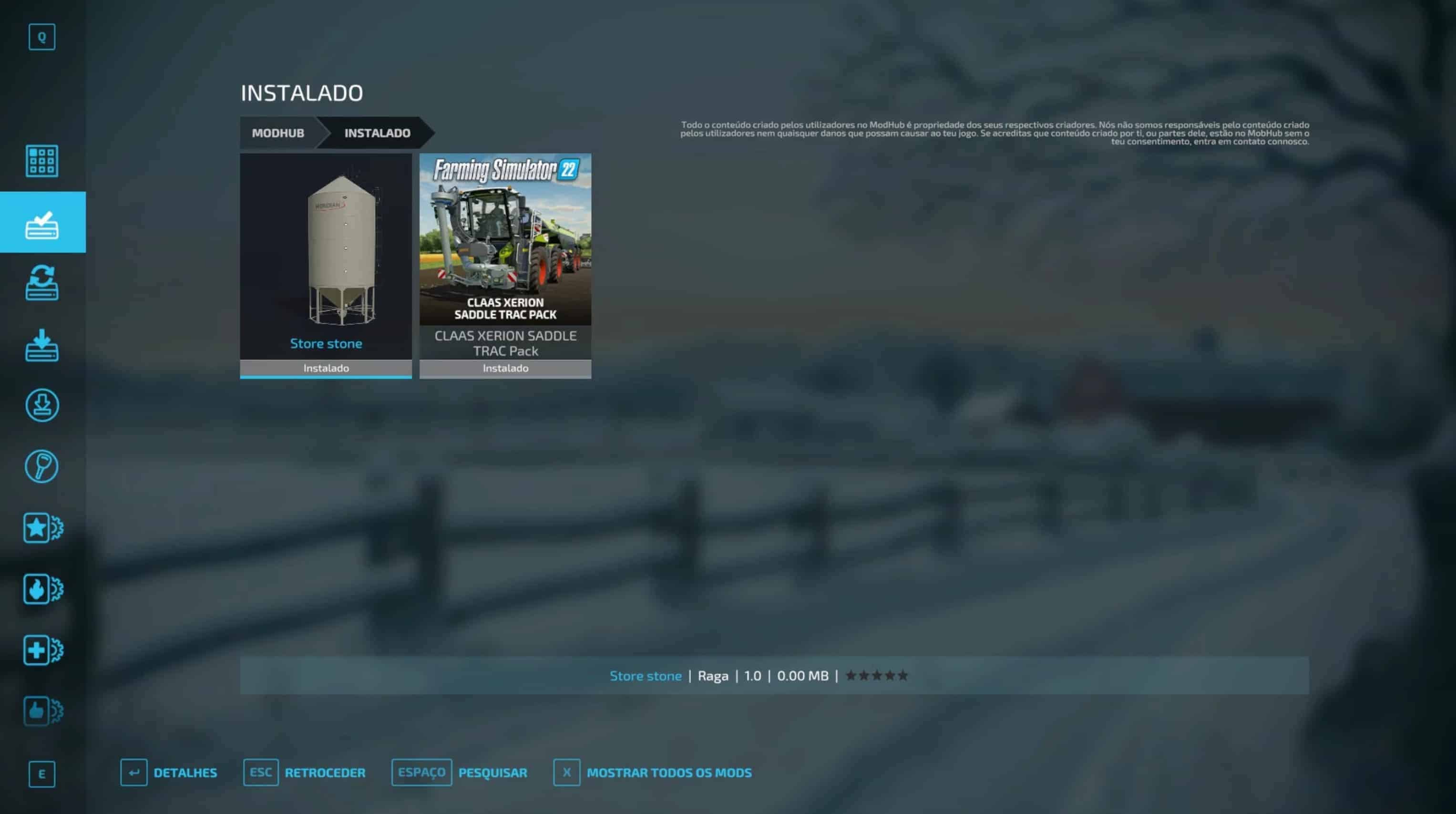Open the newest mods plus icon
Viewport: 1456px width, 814px height.
[42, 650]
